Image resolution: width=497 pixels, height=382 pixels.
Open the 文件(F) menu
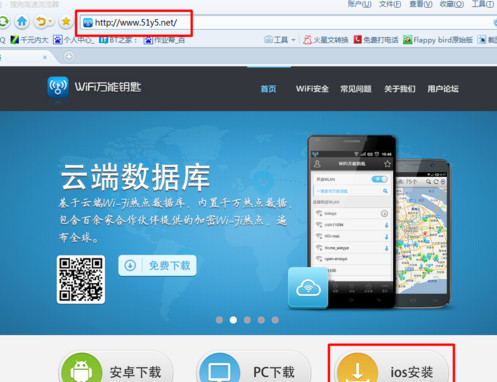[390, 4]
